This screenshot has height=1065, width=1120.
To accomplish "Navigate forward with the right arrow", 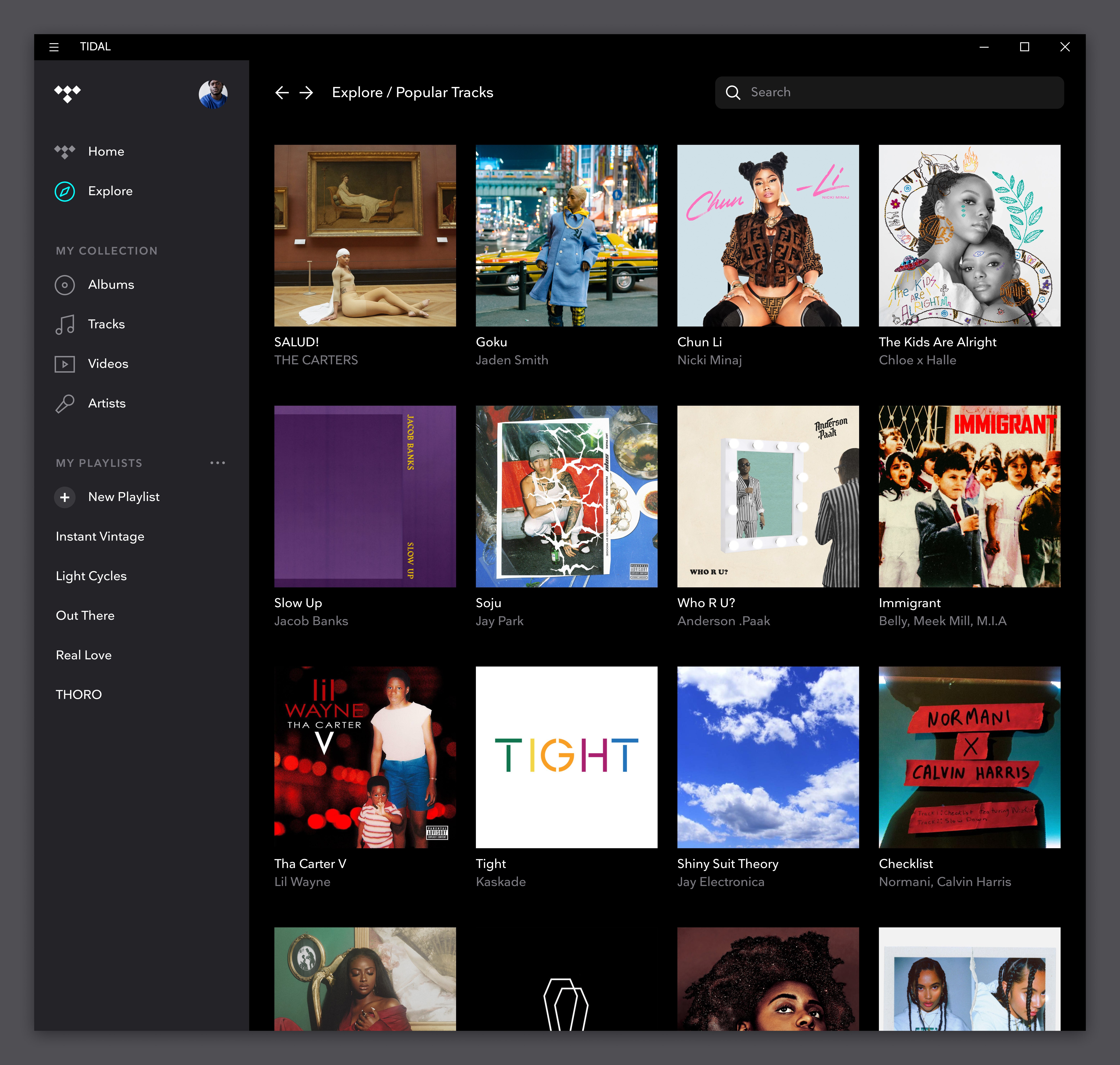I will point(307,92).
